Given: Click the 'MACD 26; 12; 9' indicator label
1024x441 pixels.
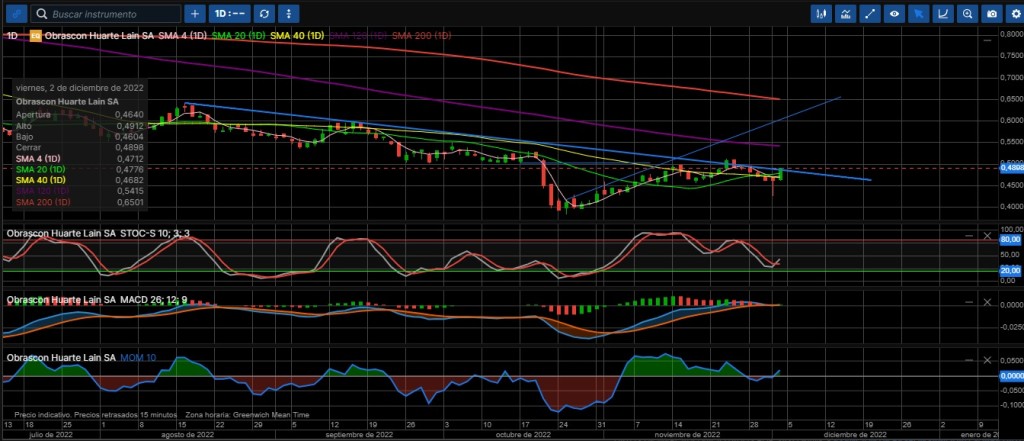Looking at the screenshot, I should coord(154,300).
